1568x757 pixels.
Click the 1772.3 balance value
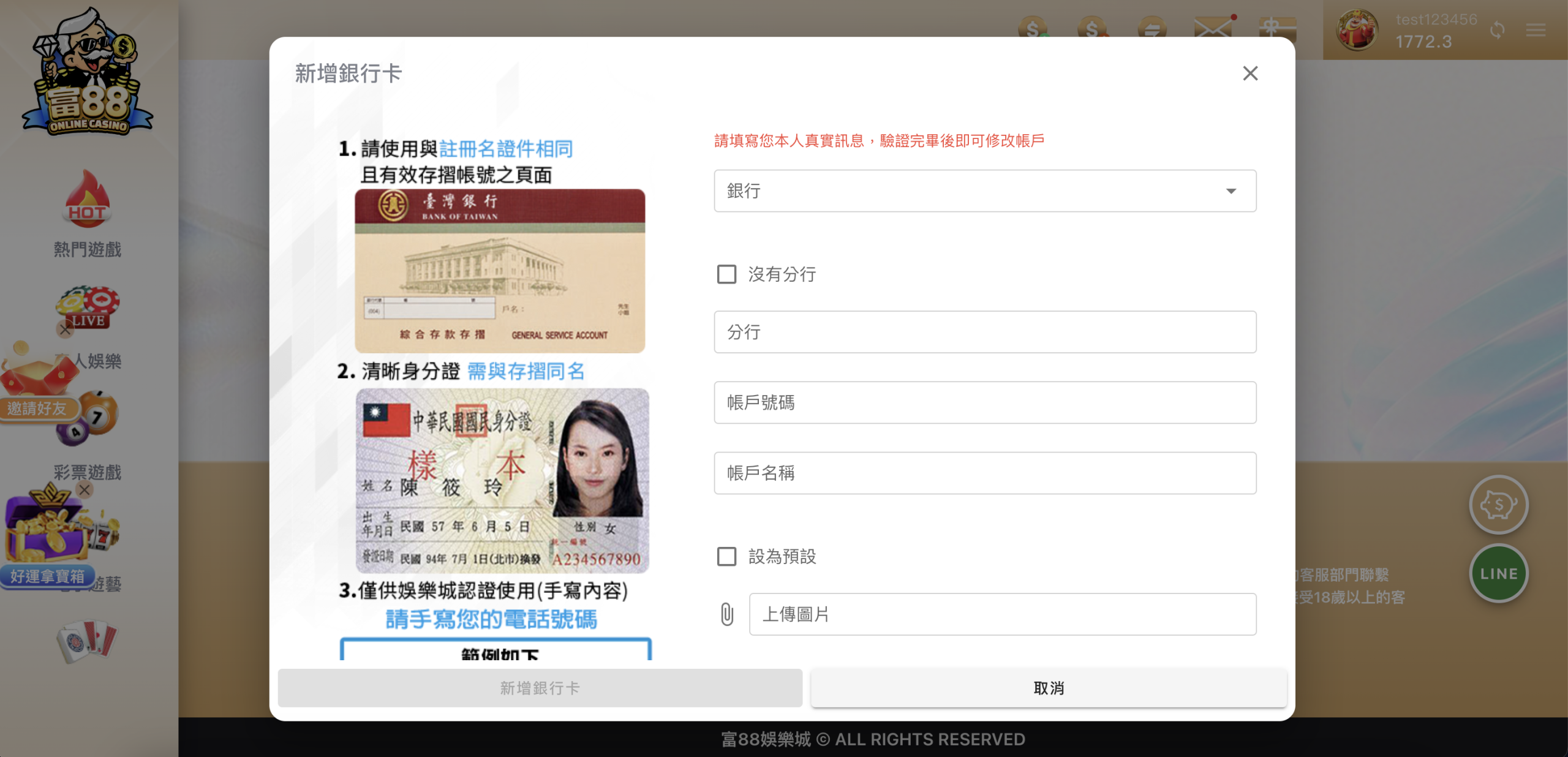click(1423, 42)
